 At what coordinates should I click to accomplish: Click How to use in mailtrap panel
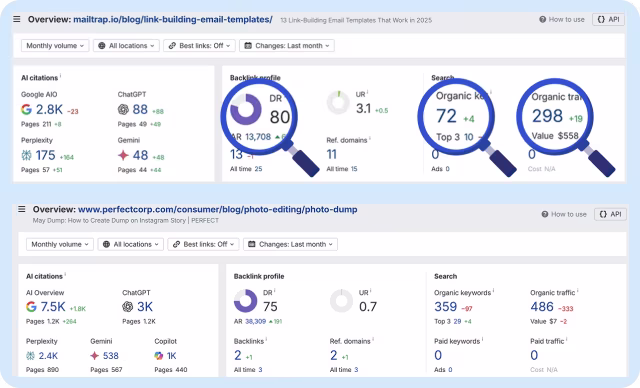562,19
